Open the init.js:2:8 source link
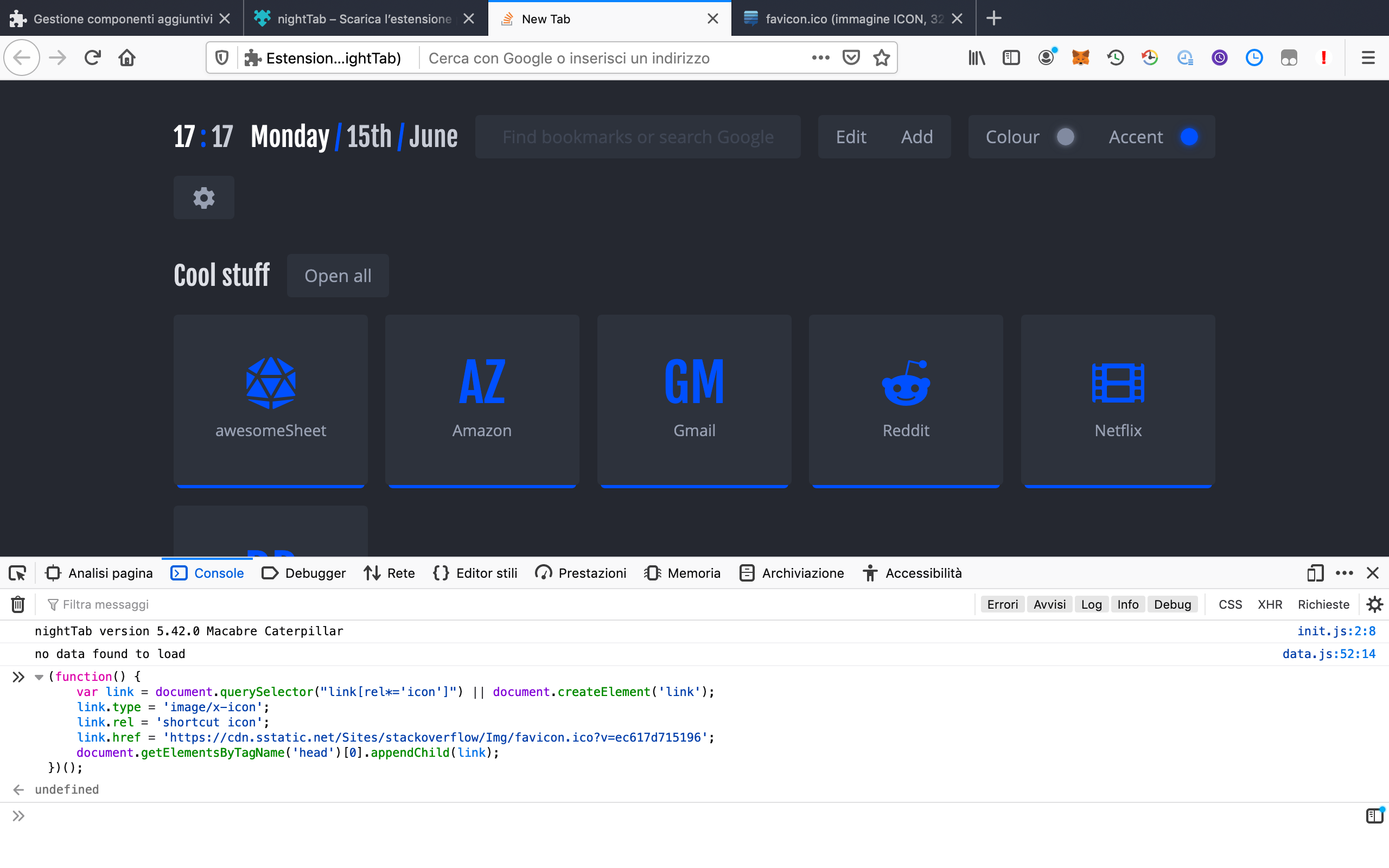Image resolution: width=1389 pixels, height=868 pixels. 1336,631
